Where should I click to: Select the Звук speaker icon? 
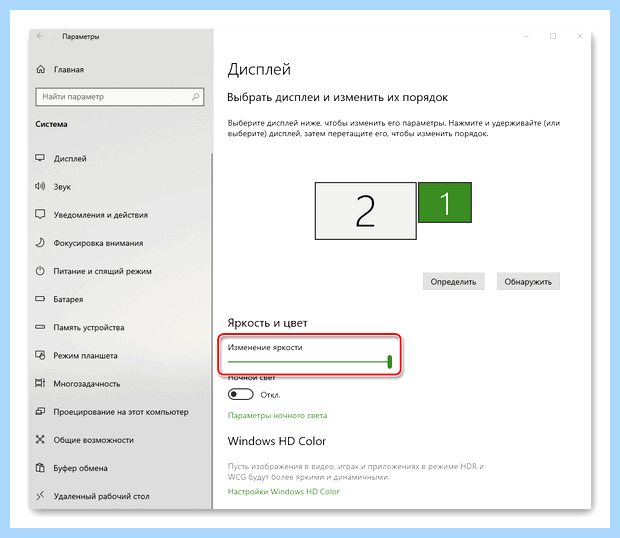(x=40, y=186)
